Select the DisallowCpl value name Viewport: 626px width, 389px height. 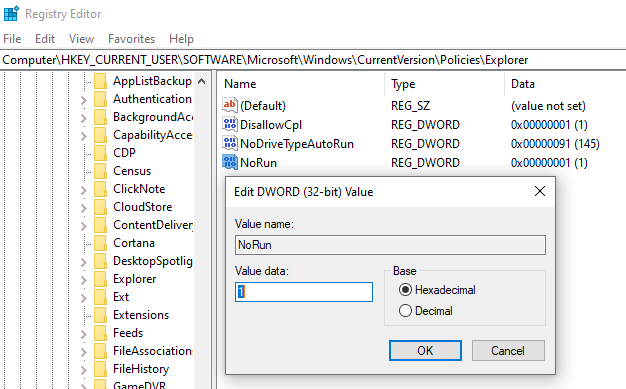pyautogui.click(x=271, y=125)
